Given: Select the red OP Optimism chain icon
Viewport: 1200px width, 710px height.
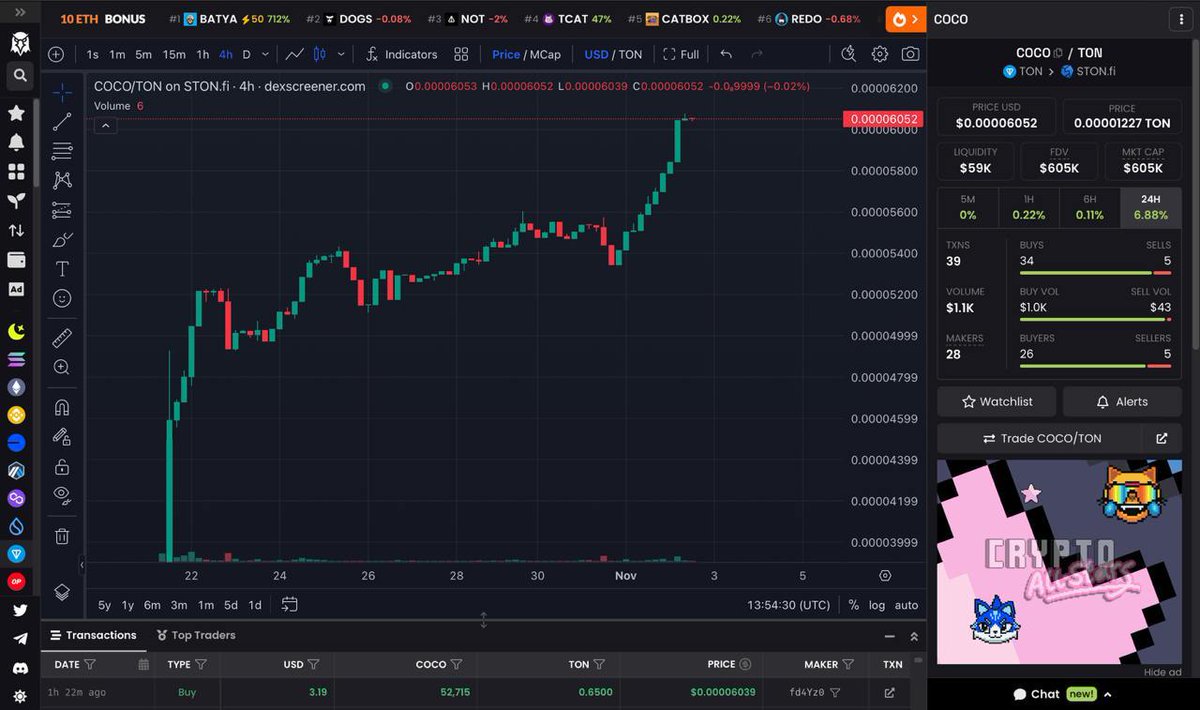Looking at the screenshot, I should pos(17,581).
